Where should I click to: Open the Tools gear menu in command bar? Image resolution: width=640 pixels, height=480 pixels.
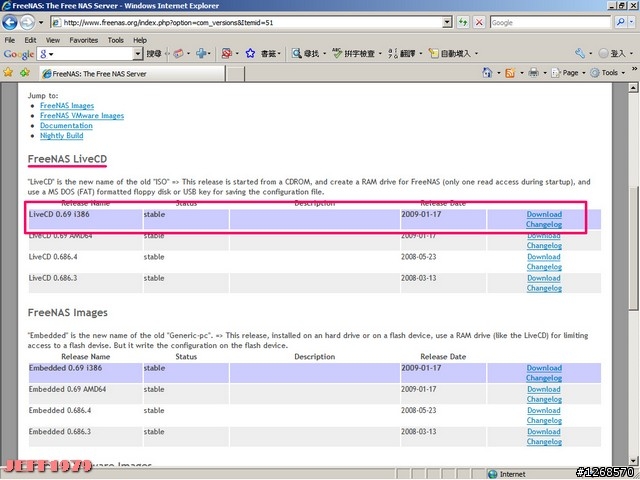605,73
